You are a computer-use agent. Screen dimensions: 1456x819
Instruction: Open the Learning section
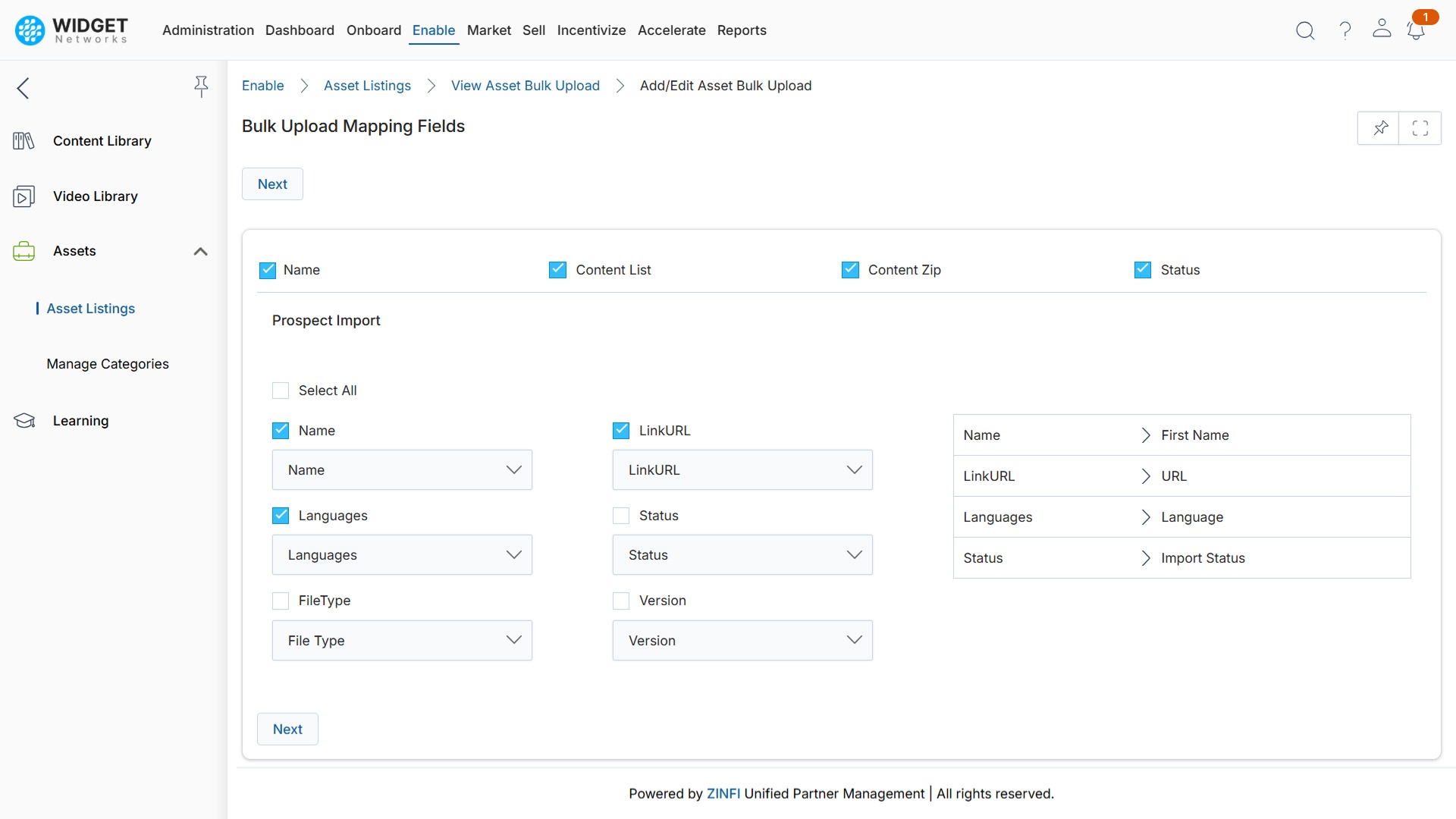(81, 420)
